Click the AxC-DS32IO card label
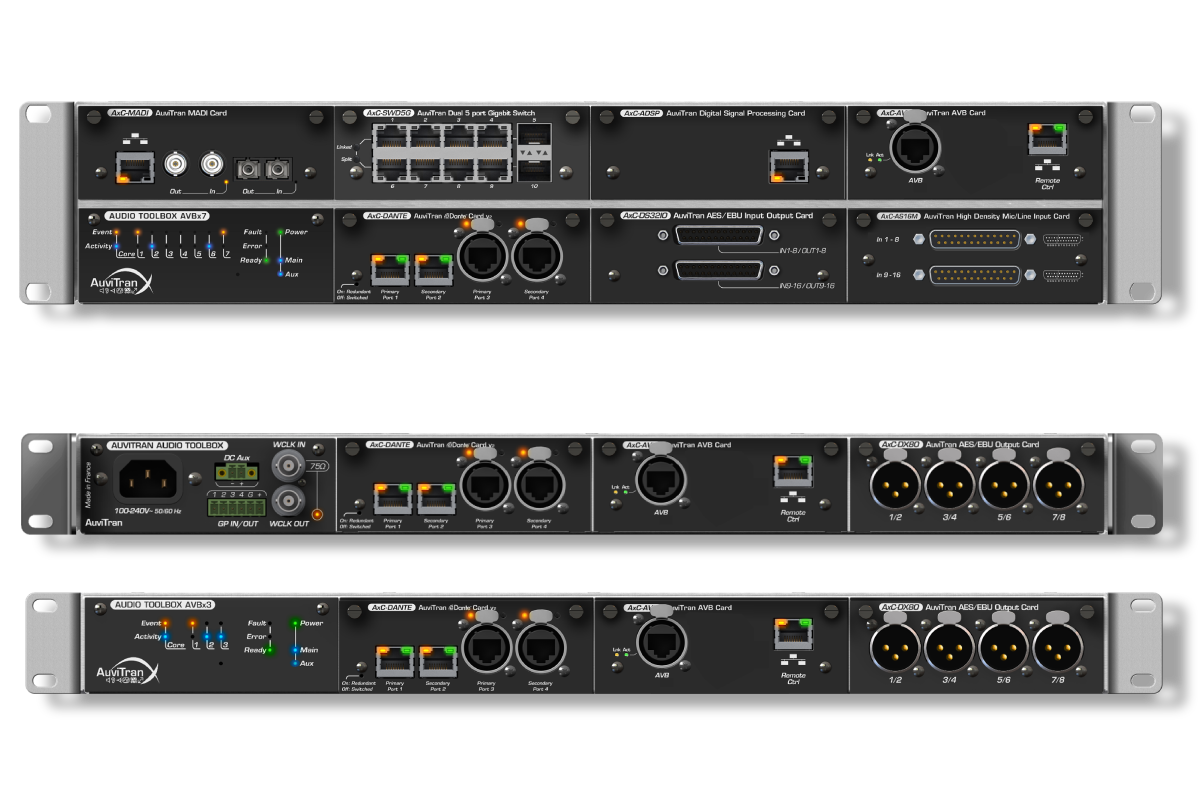1200x800 pixels. [x=645, y=216]
